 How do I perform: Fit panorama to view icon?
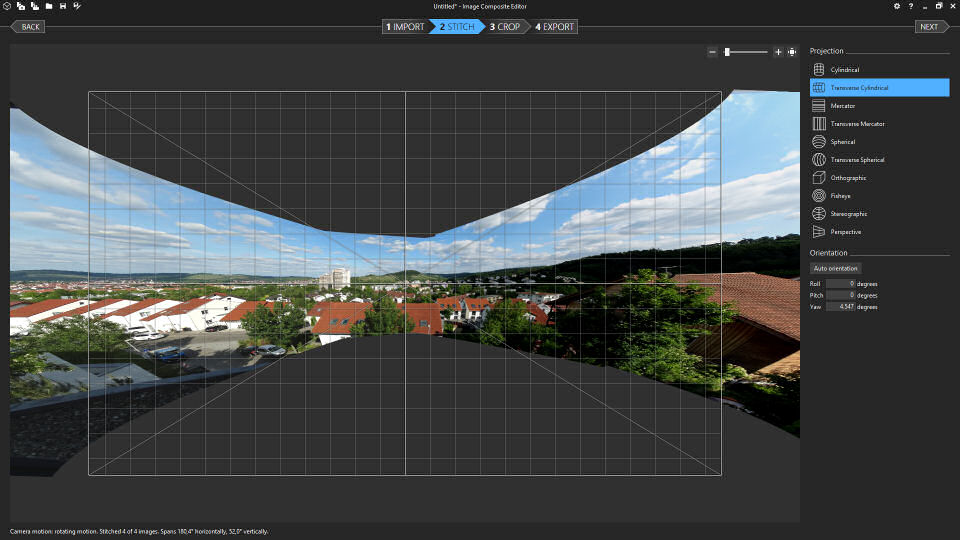(x=792, y=52)
